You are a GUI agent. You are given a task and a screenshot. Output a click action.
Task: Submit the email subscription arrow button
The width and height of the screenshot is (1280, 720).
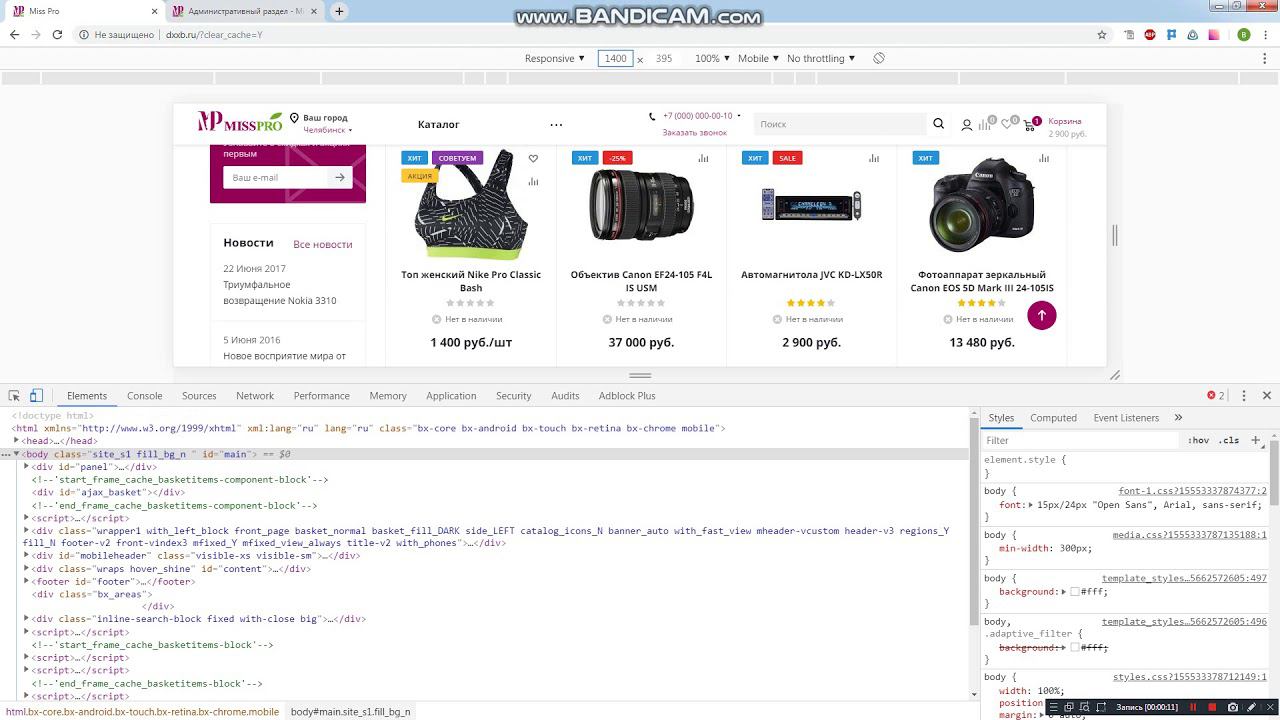[340, 177]
